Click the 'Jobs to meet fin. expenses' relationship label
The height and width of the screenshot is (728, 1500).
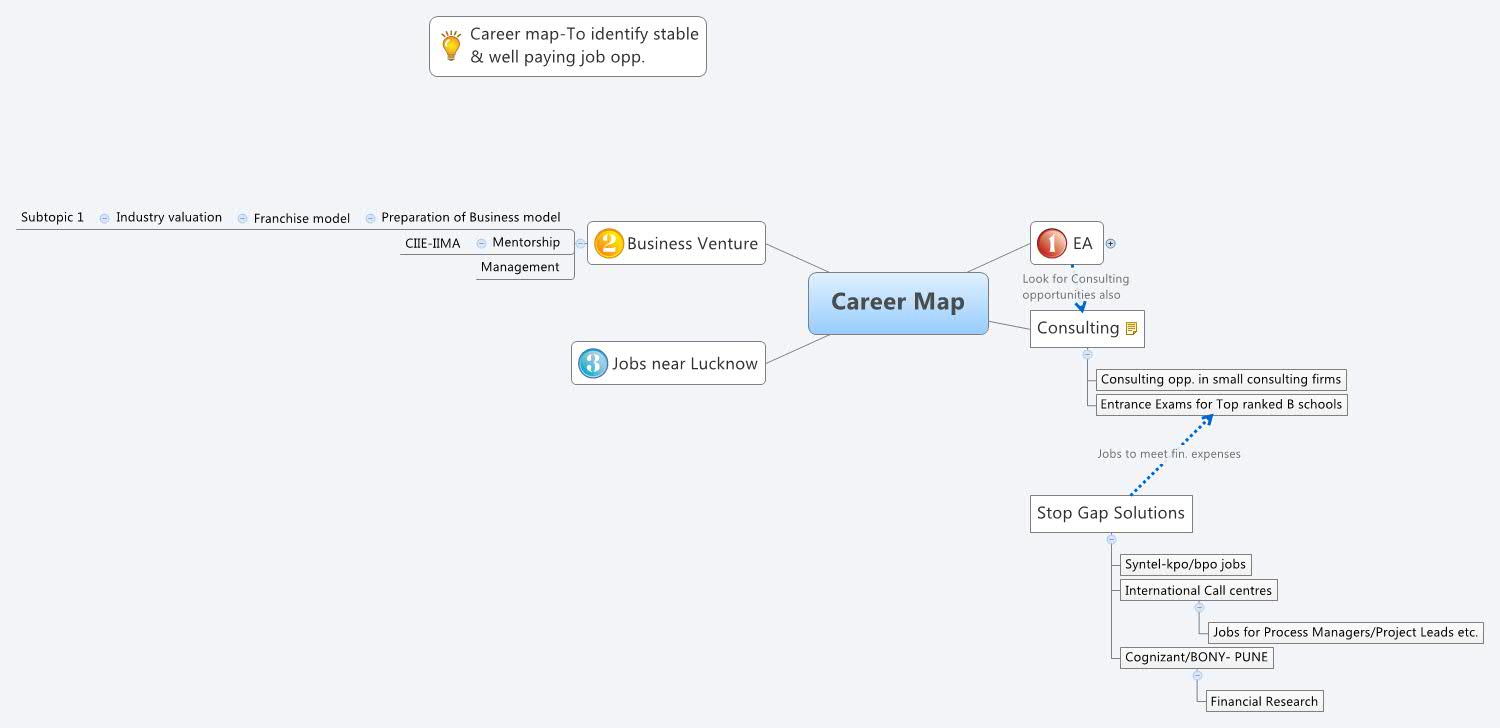1168,453
